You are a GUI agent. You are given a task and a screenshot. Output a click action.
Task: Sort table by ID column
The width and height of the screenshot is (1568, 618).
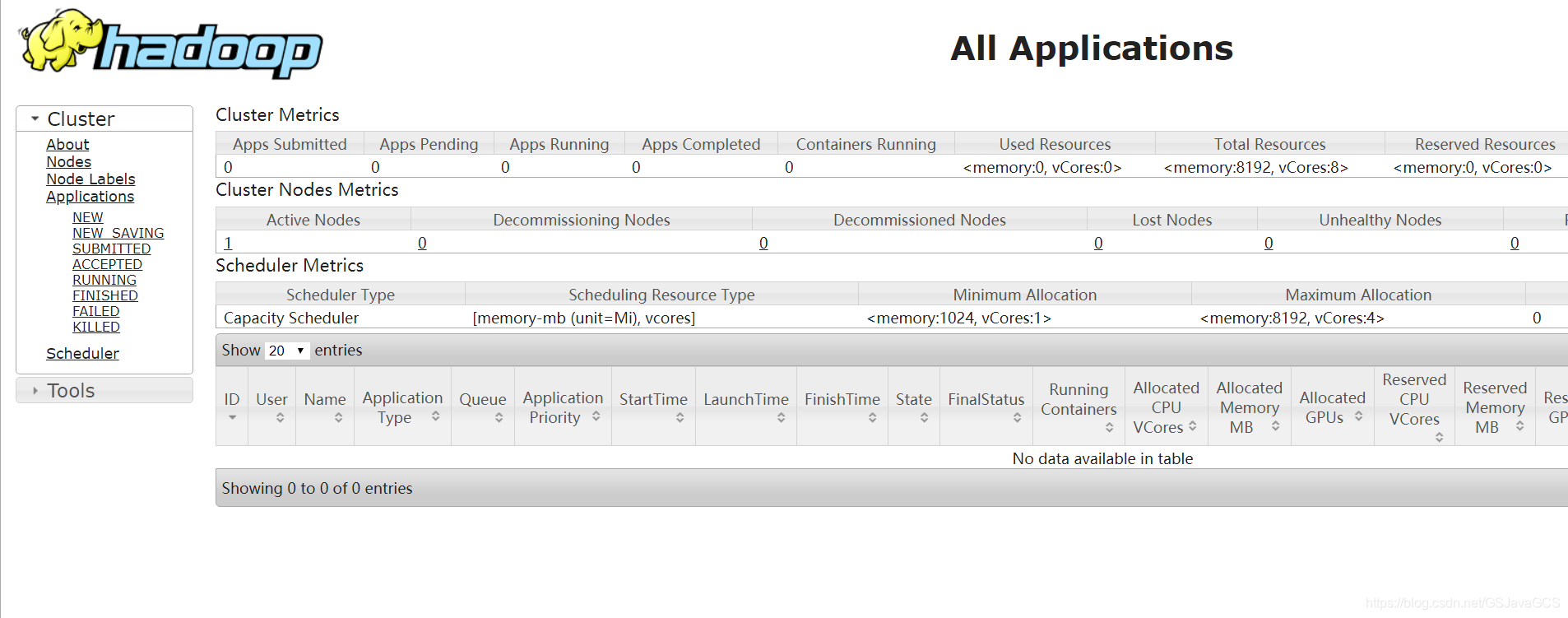click(232, 407)
